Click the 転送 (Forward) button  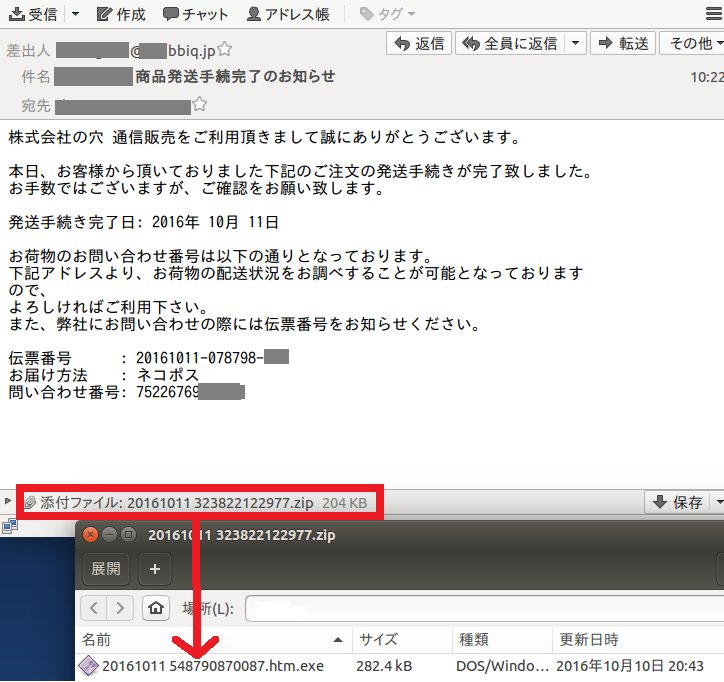tap(623, 43)
